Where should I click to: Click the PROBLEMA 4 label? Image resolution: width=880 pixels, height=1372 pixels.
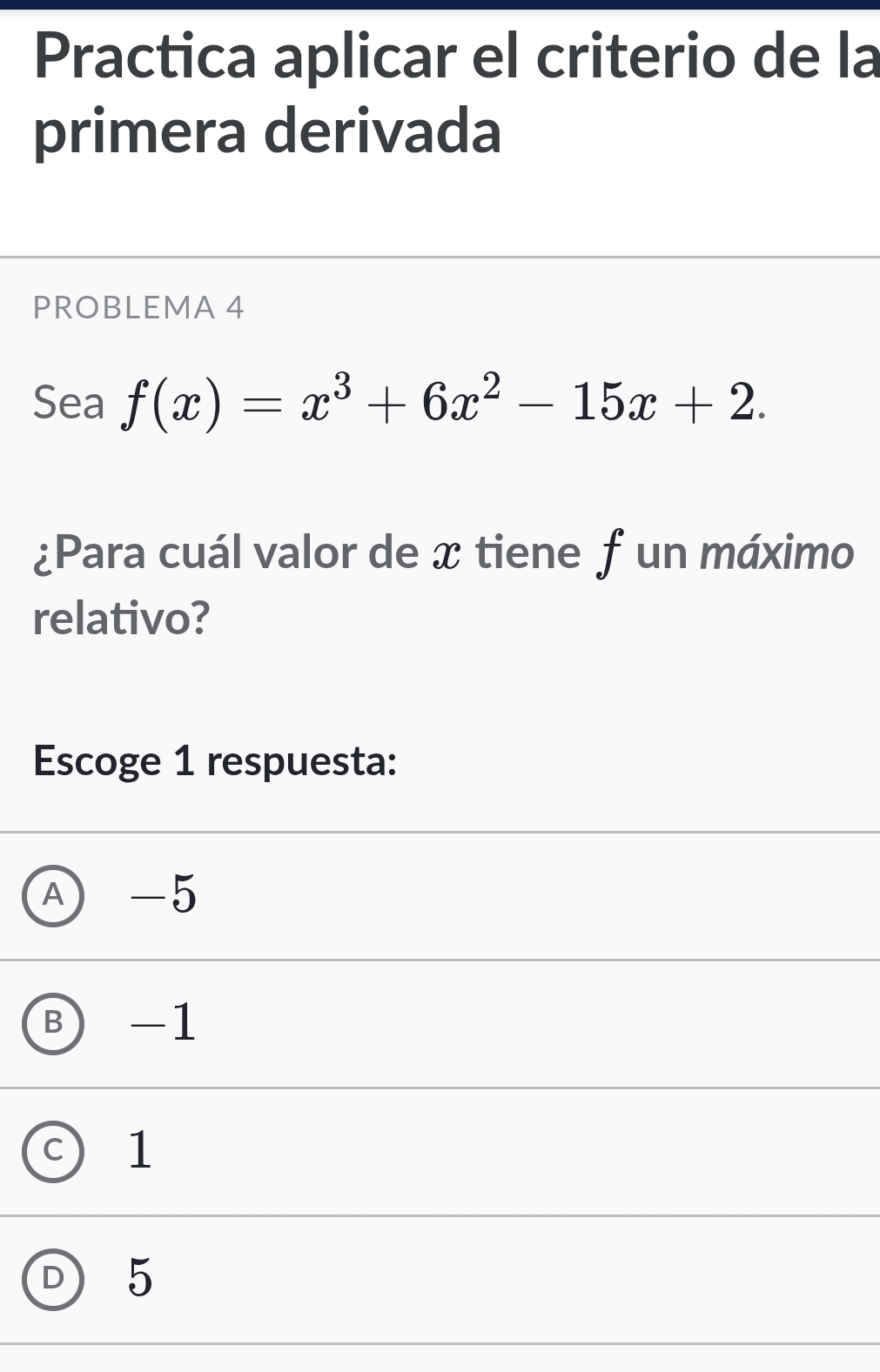point(139,307)
